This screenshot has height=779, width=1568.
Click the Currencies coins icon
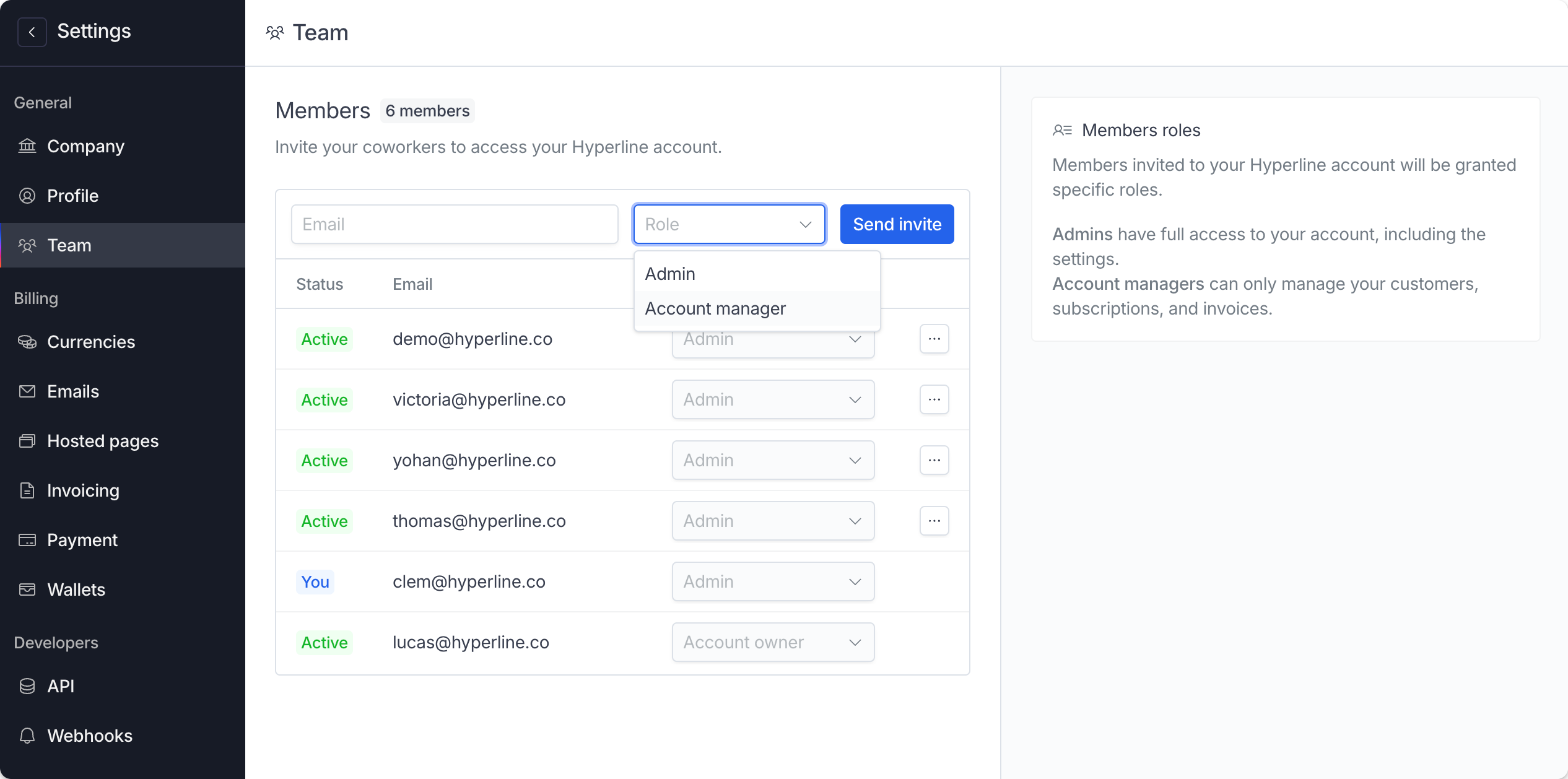[x=27, y=342]
